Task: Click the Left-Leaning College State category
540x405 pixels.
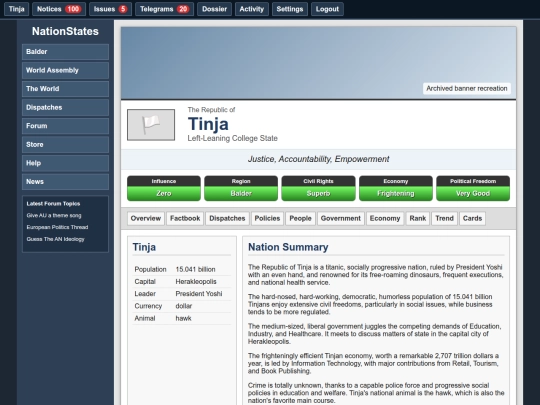Action: [232, 138]
